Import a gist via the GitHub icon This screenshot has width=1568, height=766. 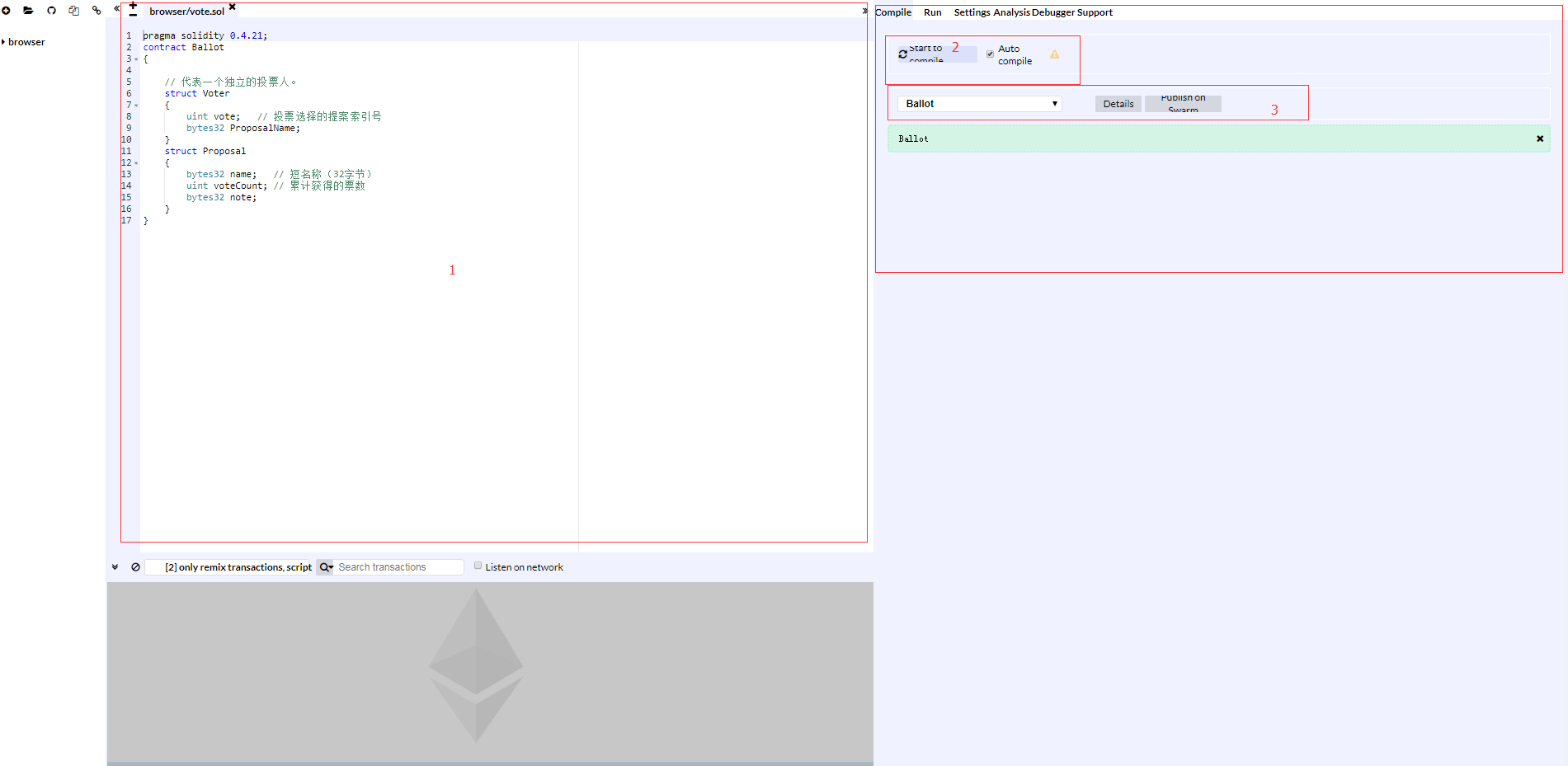tap(51, 11)
